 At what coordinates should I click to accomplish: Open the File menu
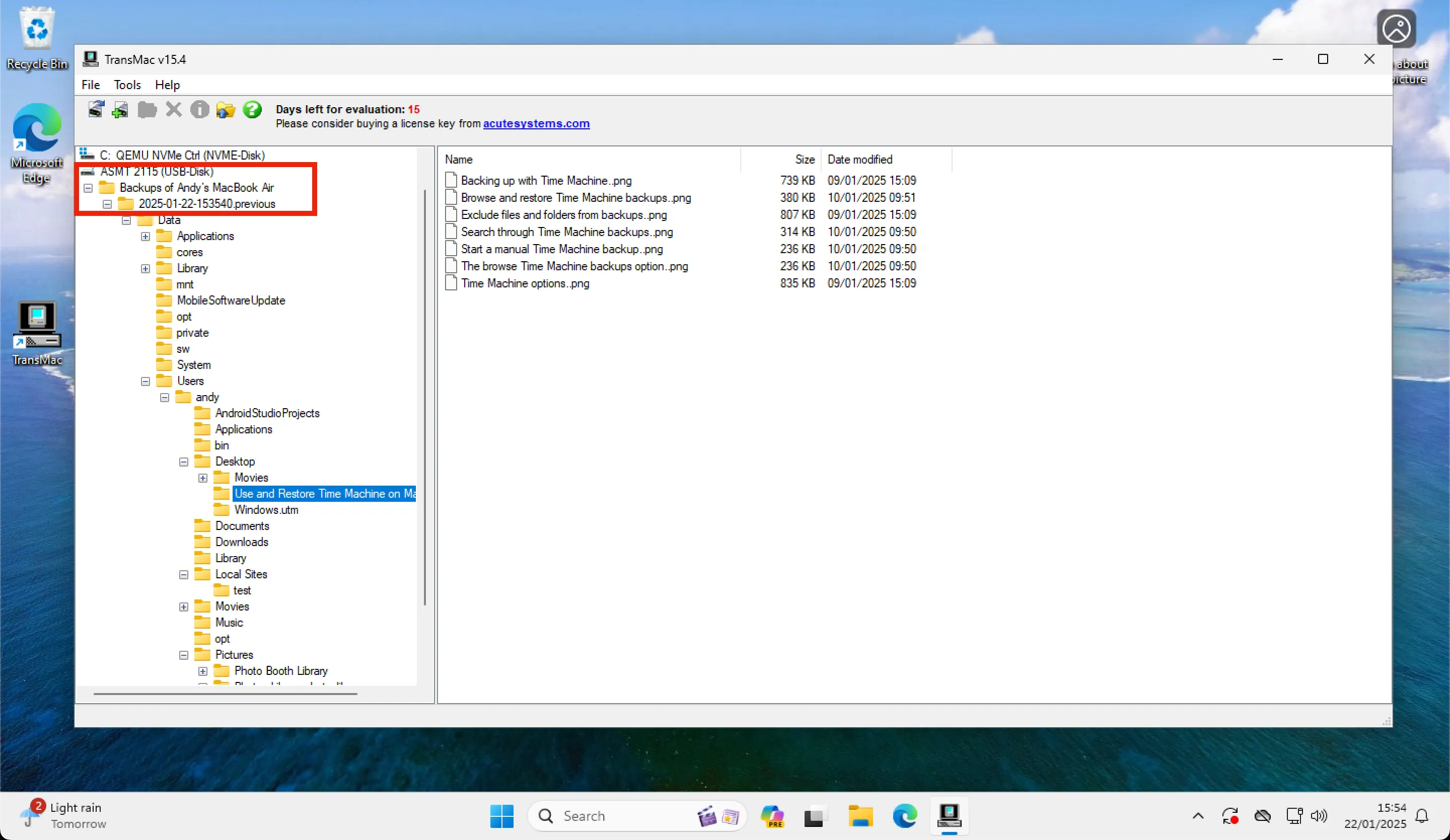pos(90,85)
